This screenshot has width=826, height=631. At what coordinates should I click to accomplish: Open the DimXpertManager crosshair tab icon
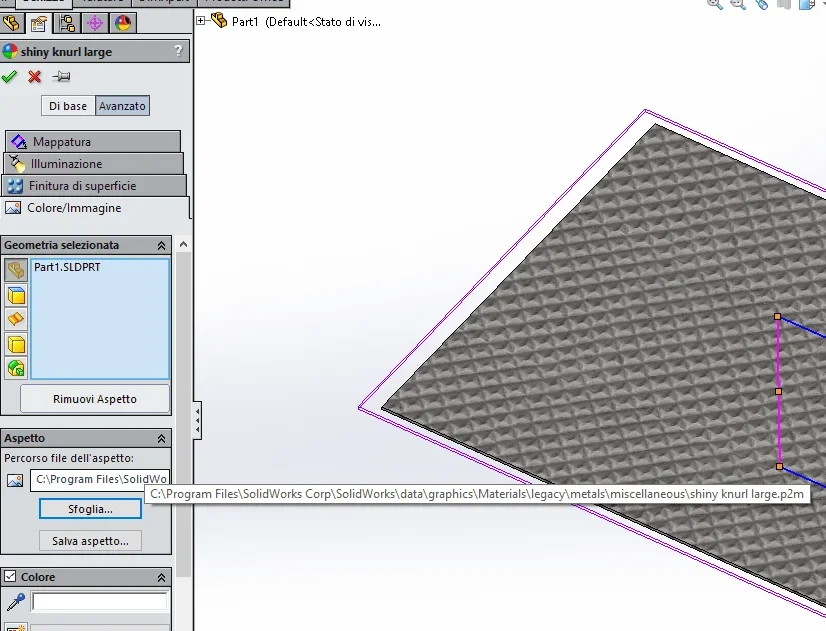(95, 23)
